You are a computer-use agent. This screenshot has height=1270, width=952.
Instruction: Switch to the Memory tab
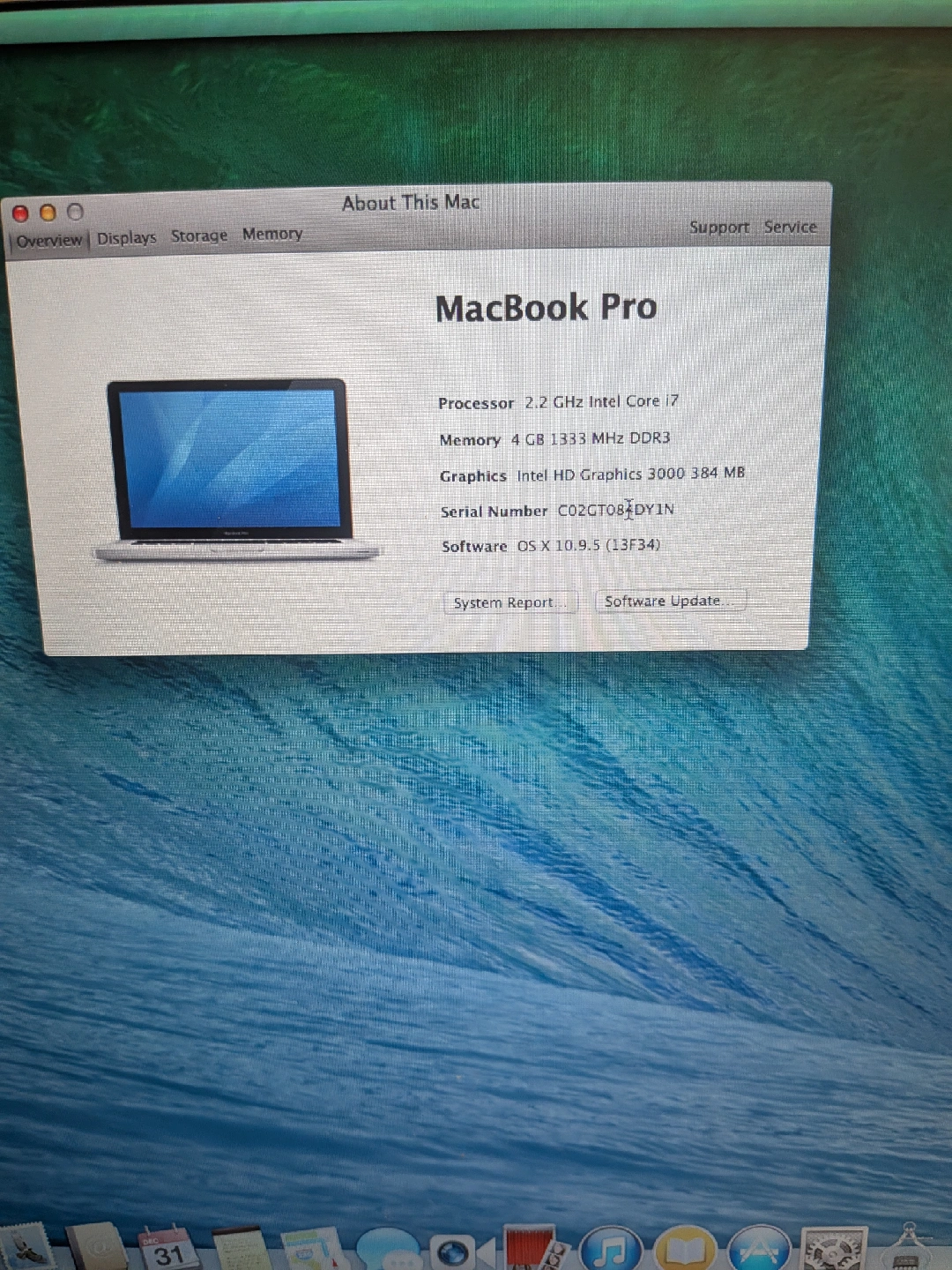(x=272, y=234)
